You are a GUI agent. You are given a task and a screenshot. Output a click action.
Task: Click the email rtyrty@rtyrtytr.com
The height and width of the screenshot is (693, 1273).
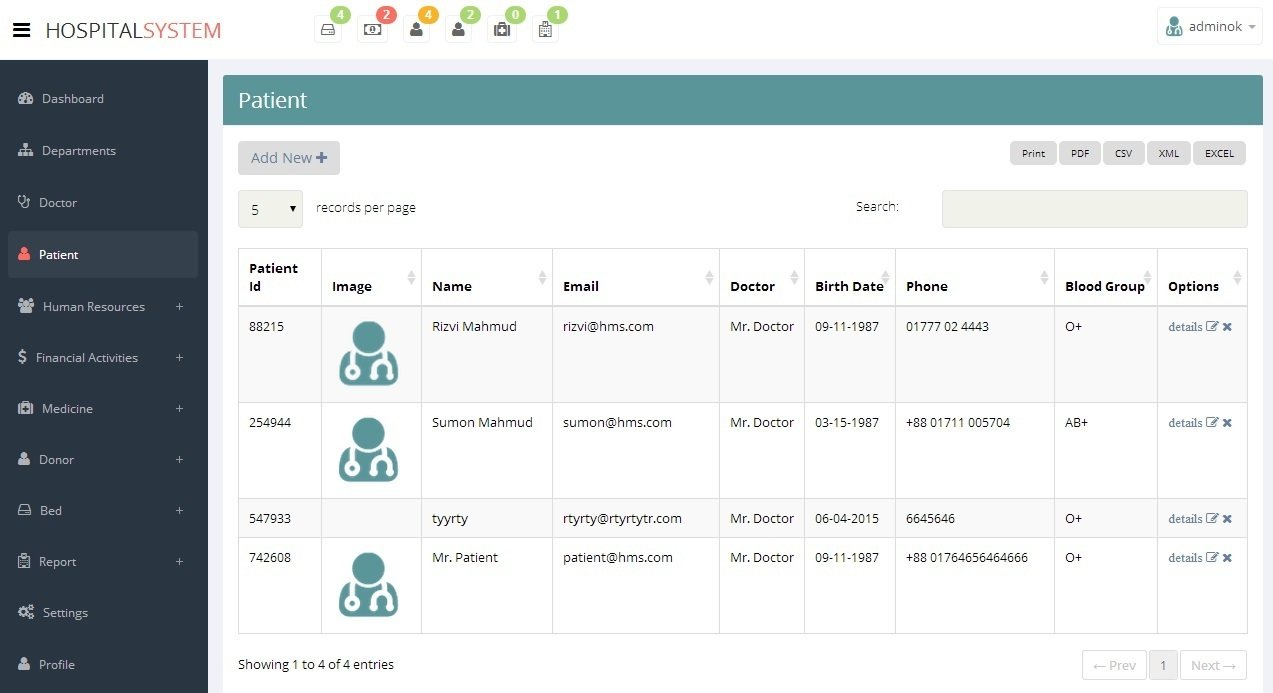[622, 519]
